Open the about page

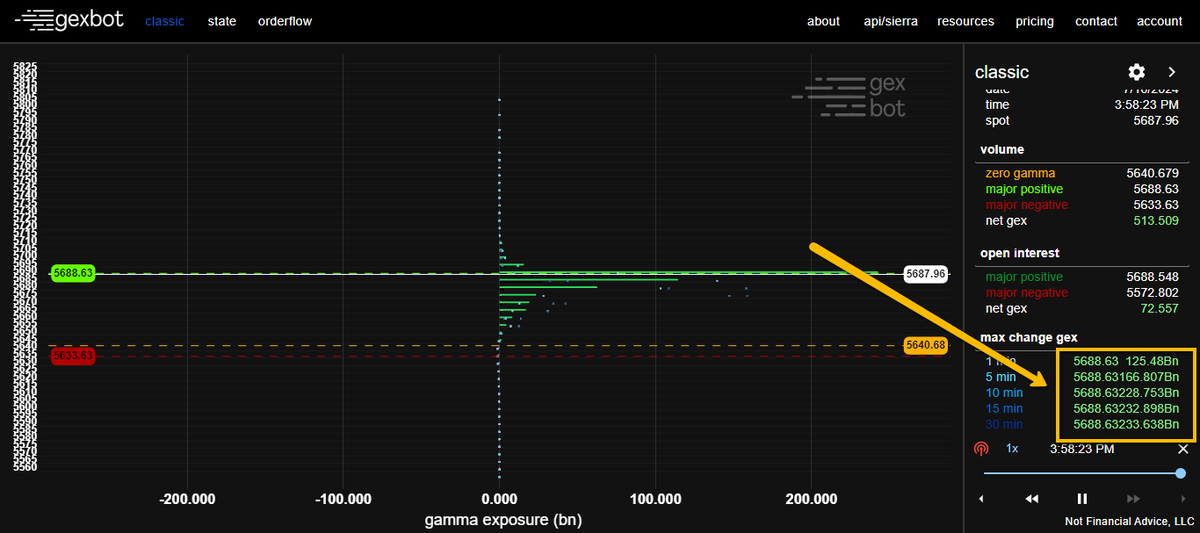tap(823, 21)
